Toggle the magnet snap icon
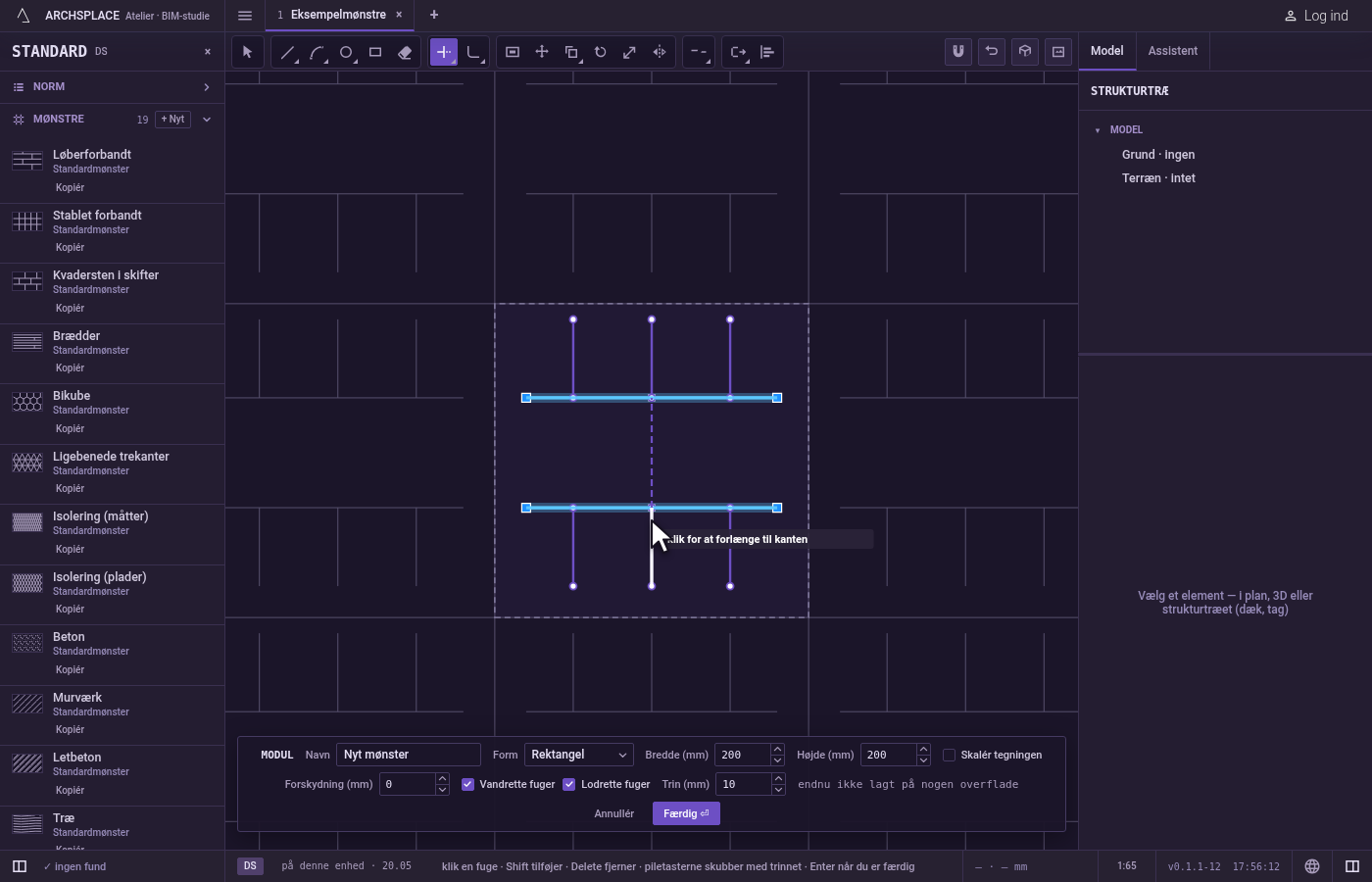This screenshot has height=882, width=1372. (958, 52)
